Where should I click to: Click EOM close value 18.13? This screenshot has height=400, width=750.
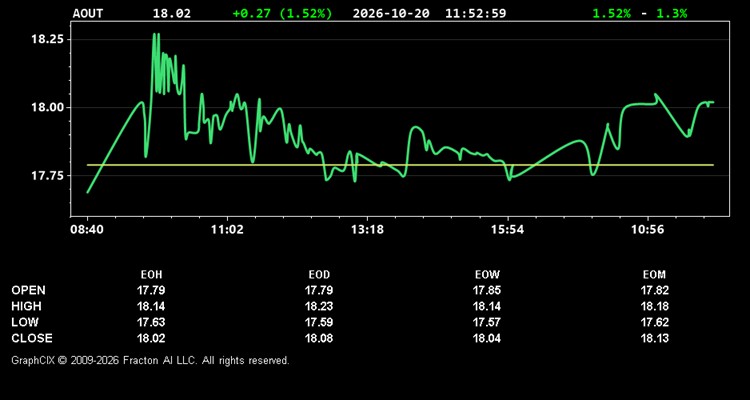[x=654, y=338]
